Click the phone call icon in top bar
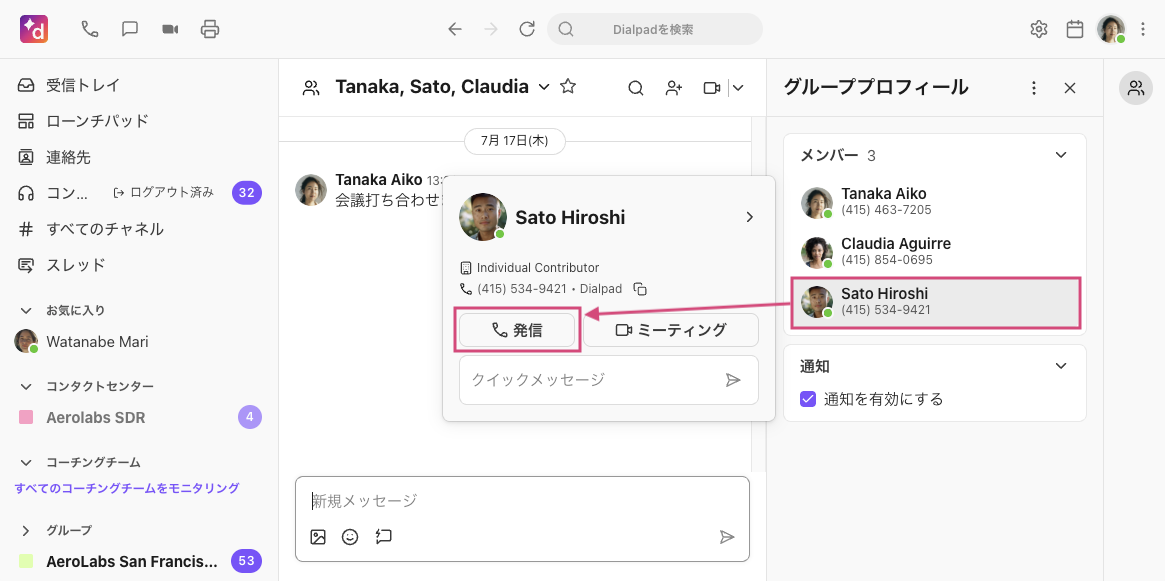 tap(90, 29)
